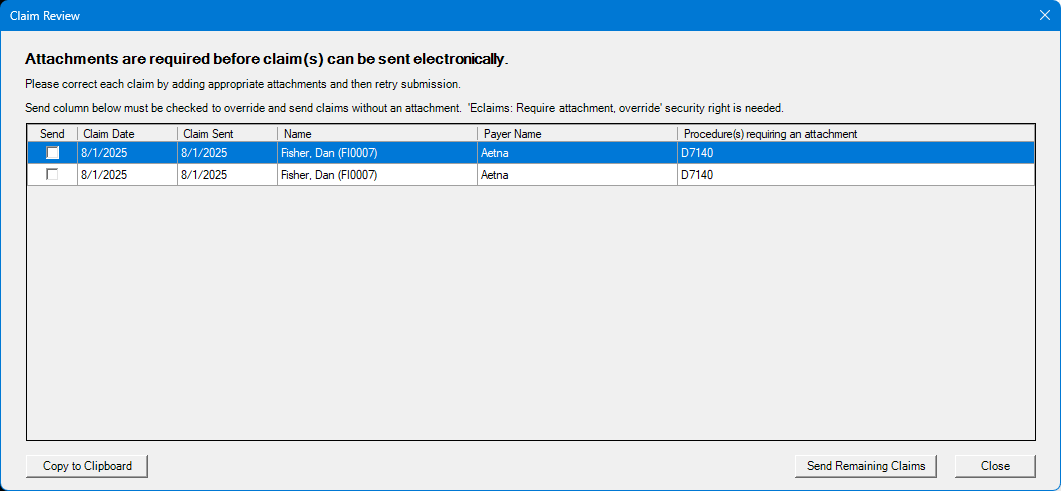
Task: Check the Send box in the highlighted row
Action: coord(52,153)
